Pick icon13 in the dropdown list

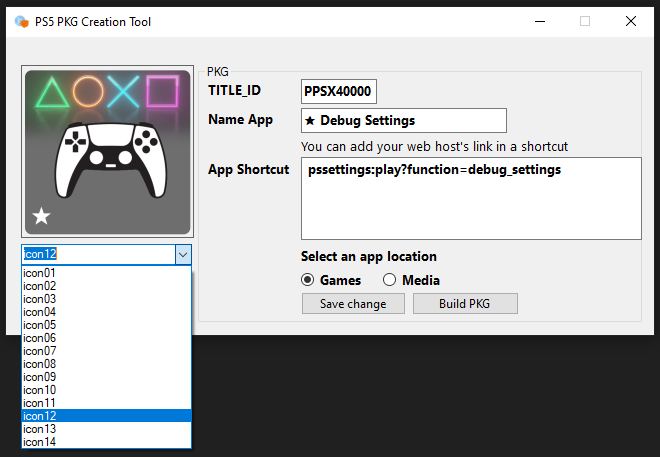pyautogui.click(x=106, y=429)
